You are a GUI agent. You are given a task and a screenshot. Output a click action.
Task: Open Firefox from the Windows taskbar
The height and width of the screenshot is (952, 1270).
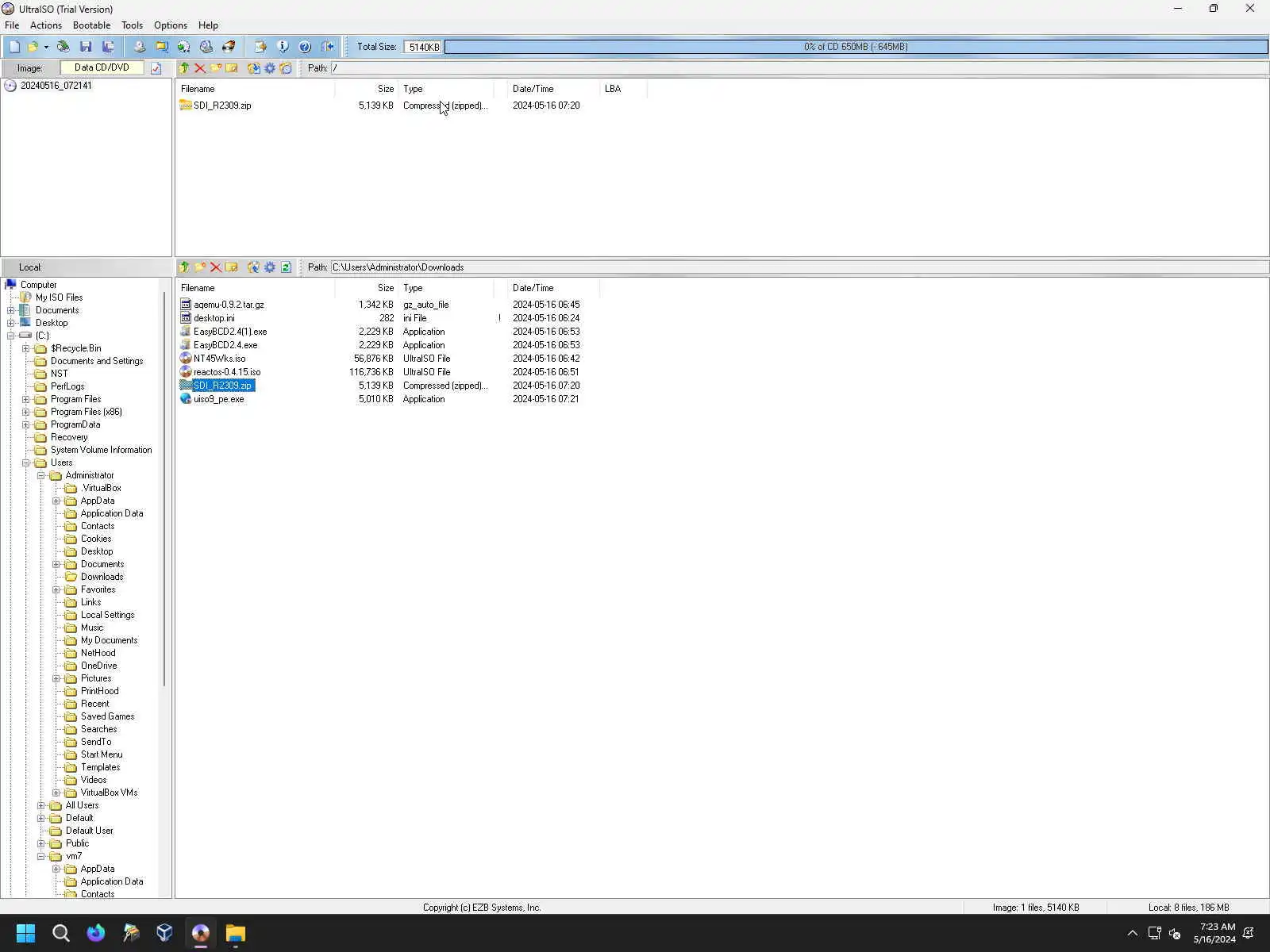click(x=96, y=933)
